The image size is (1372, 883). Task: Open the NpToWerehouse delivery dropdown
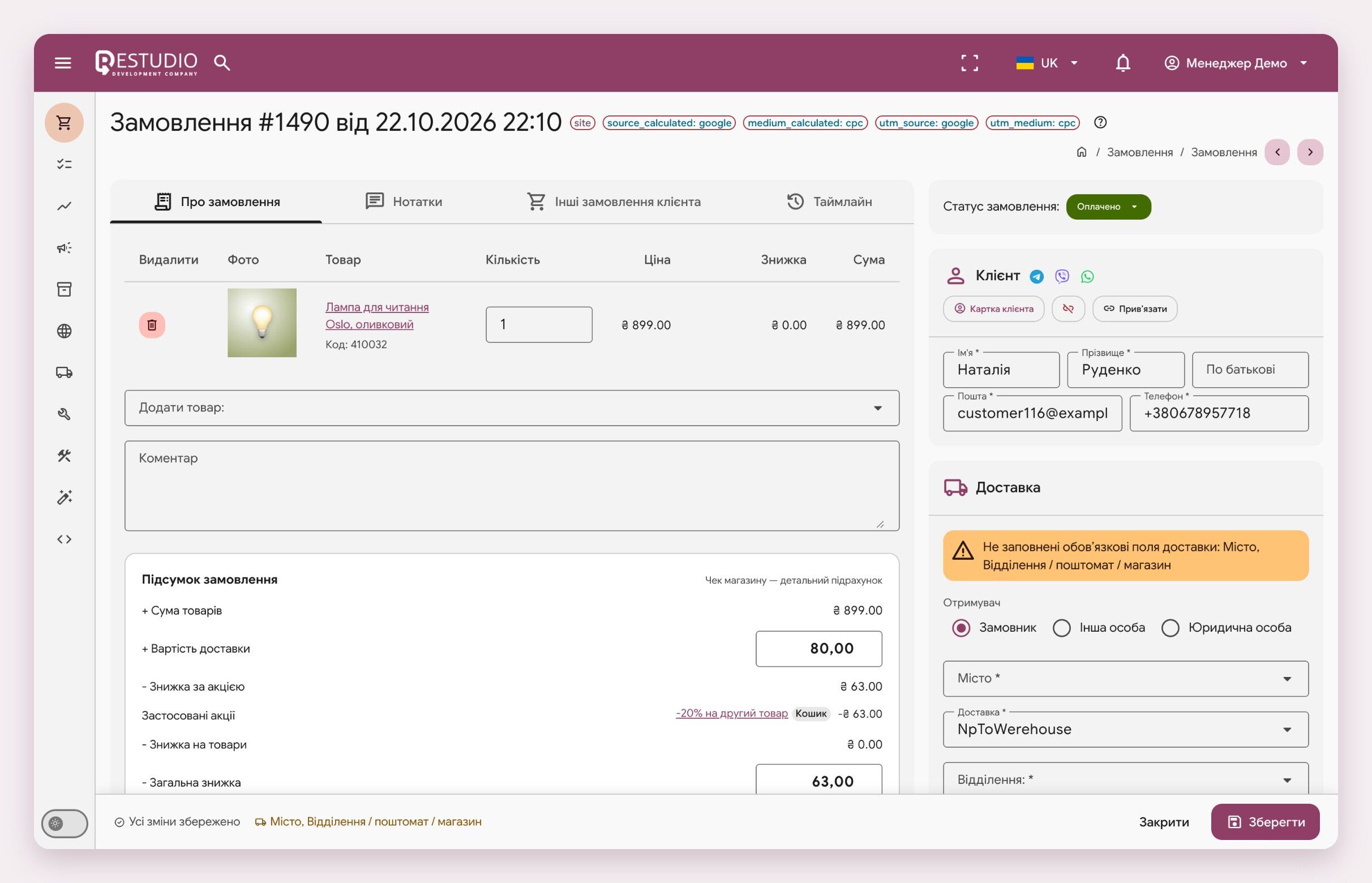click(1125, 730)
